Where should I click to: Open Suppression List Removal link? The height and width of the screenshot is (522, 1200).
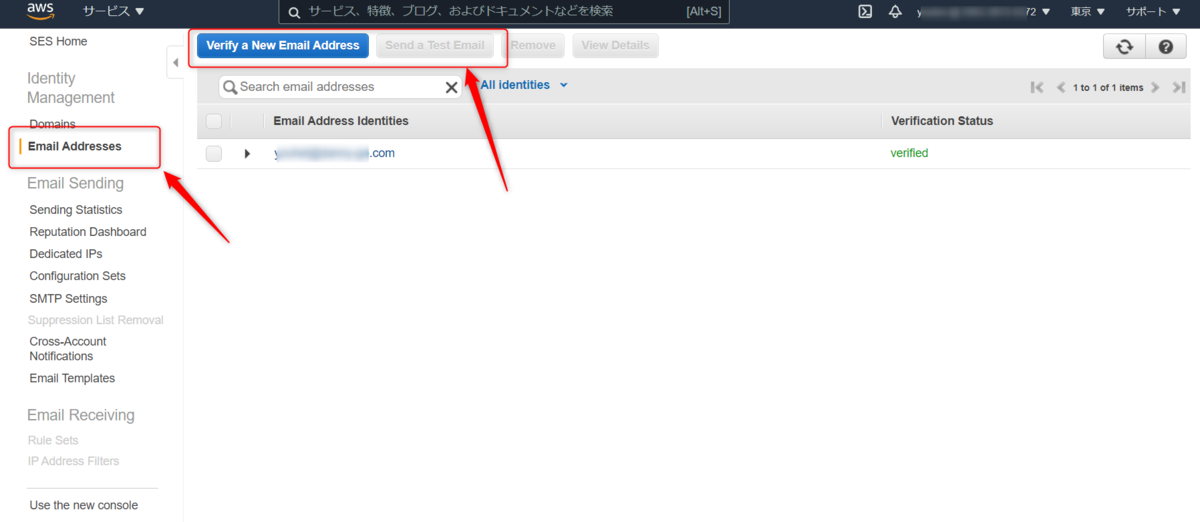(x=96, y=320)
